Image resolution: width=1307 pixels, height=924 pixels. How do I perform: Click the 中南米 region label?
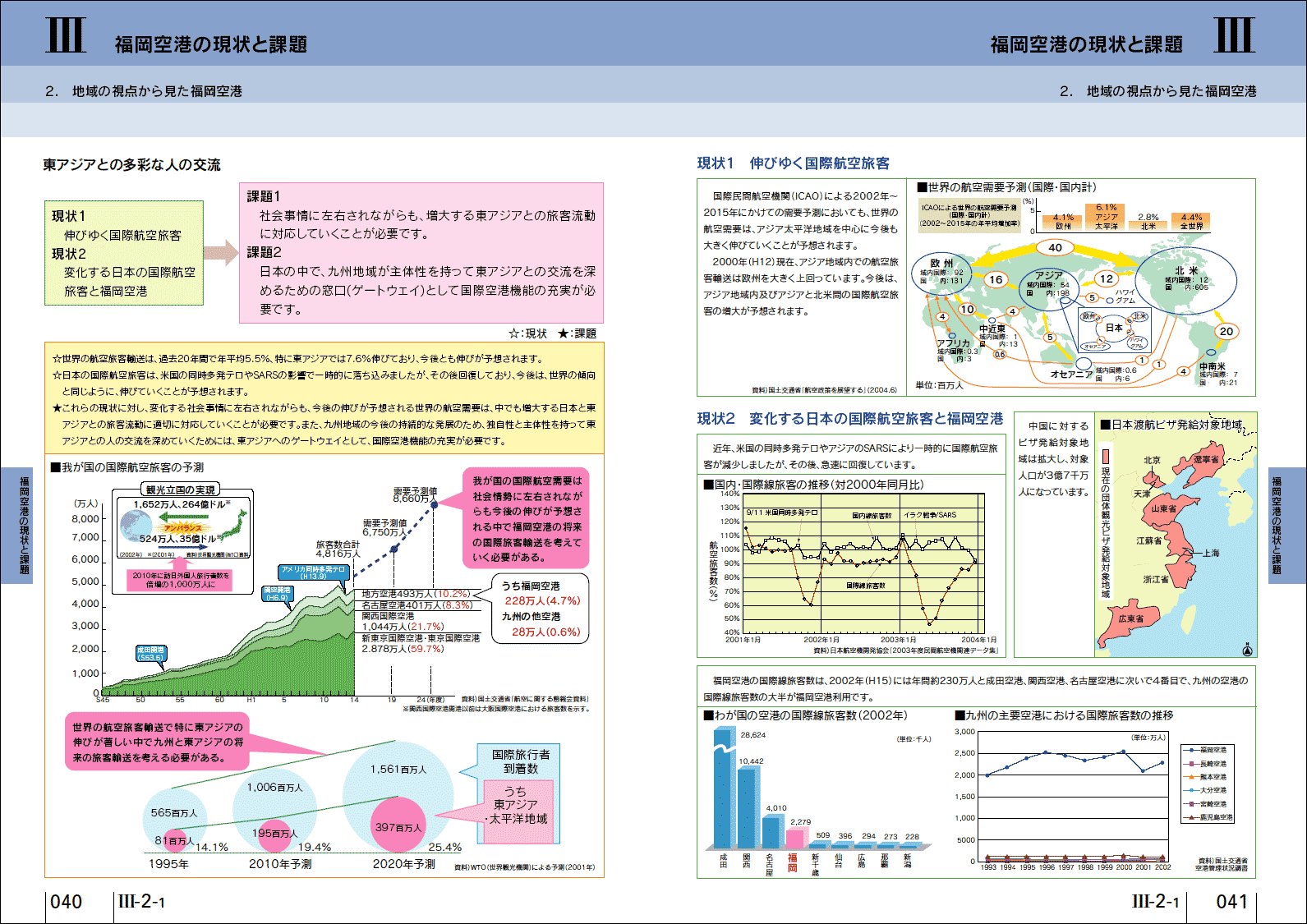click(1213, 366)
